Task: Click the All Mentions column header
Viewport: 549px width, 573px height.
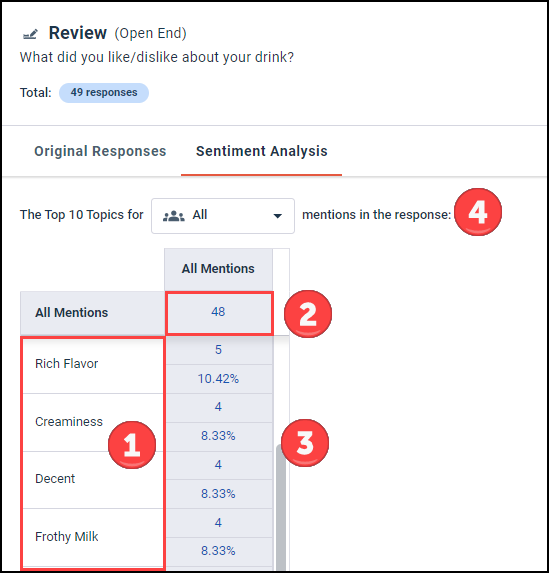Action: tap(218, 269)
